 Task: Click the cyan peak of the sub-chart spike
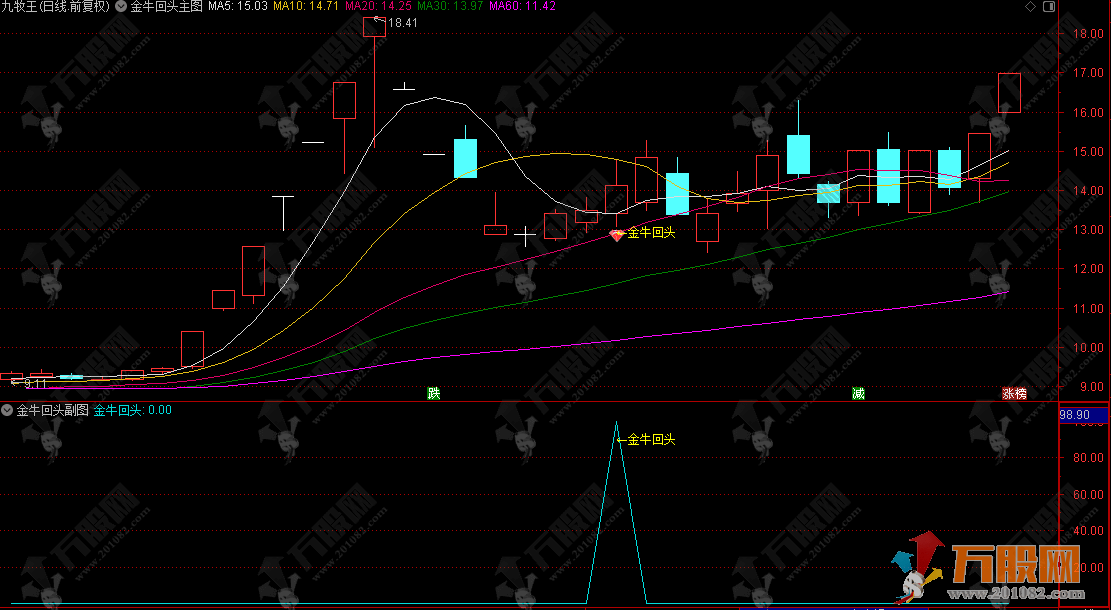pyautogui.click(x=616, y=423)
